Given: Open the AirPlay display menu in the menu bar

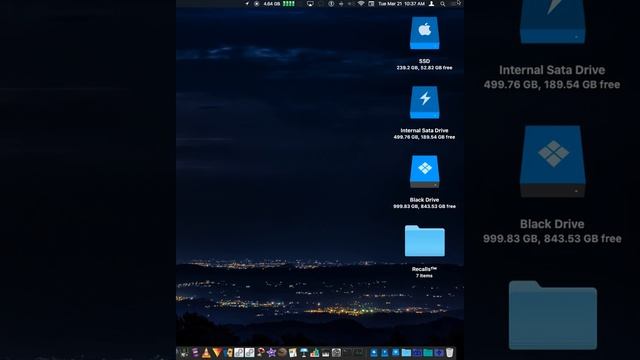Looking at the screenshot, I should [x=311, y=4].
